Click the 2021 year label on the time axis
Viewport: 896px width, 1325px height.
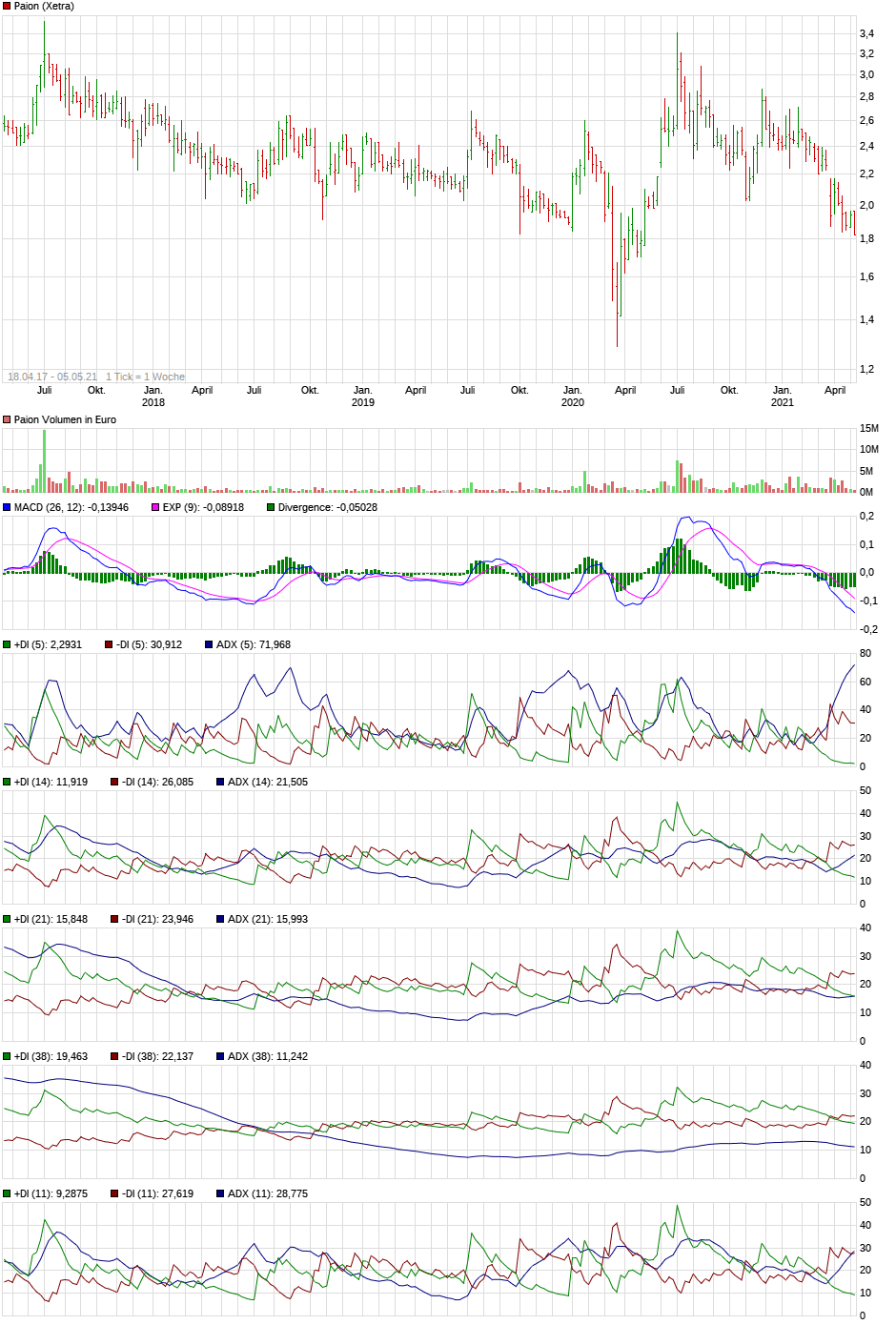(x=783, y=402)
